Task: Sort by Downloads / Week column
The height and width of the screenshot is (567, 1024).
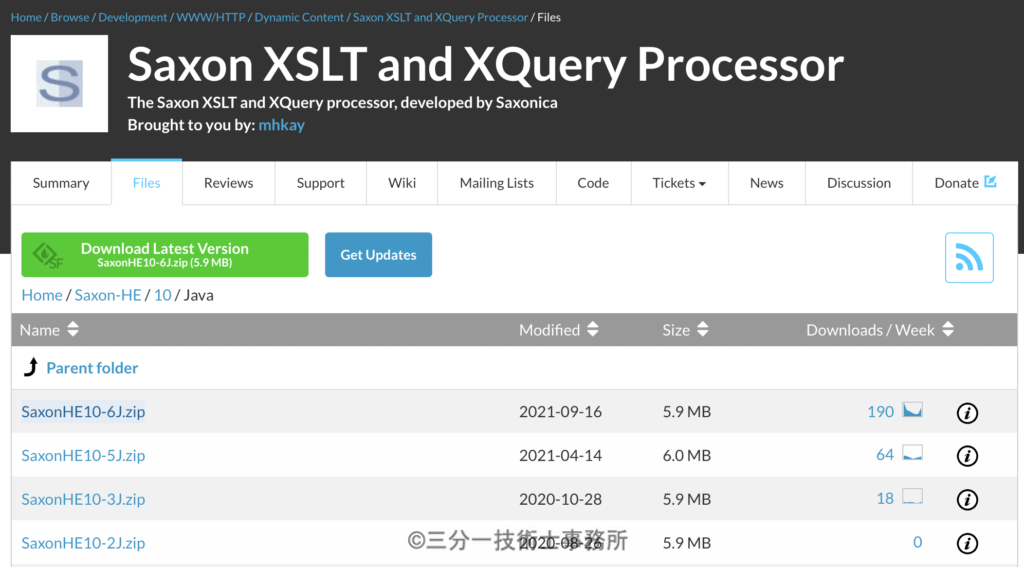Action: pyautogui.click(x=880, y=330)
